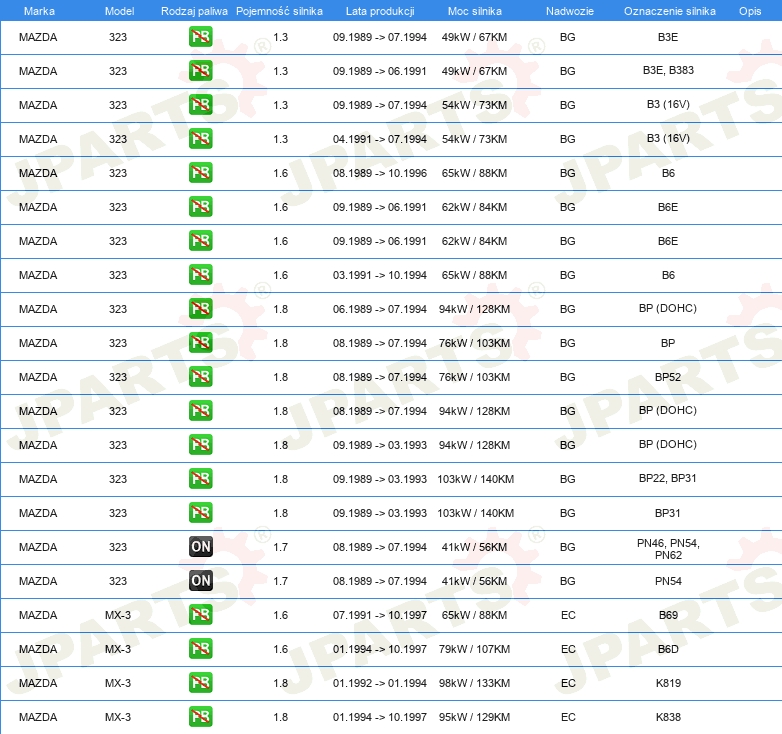The image size is (782, 734).
Task: Click the date range 04.1991 -> 07.1994
Action: [380, 139]
